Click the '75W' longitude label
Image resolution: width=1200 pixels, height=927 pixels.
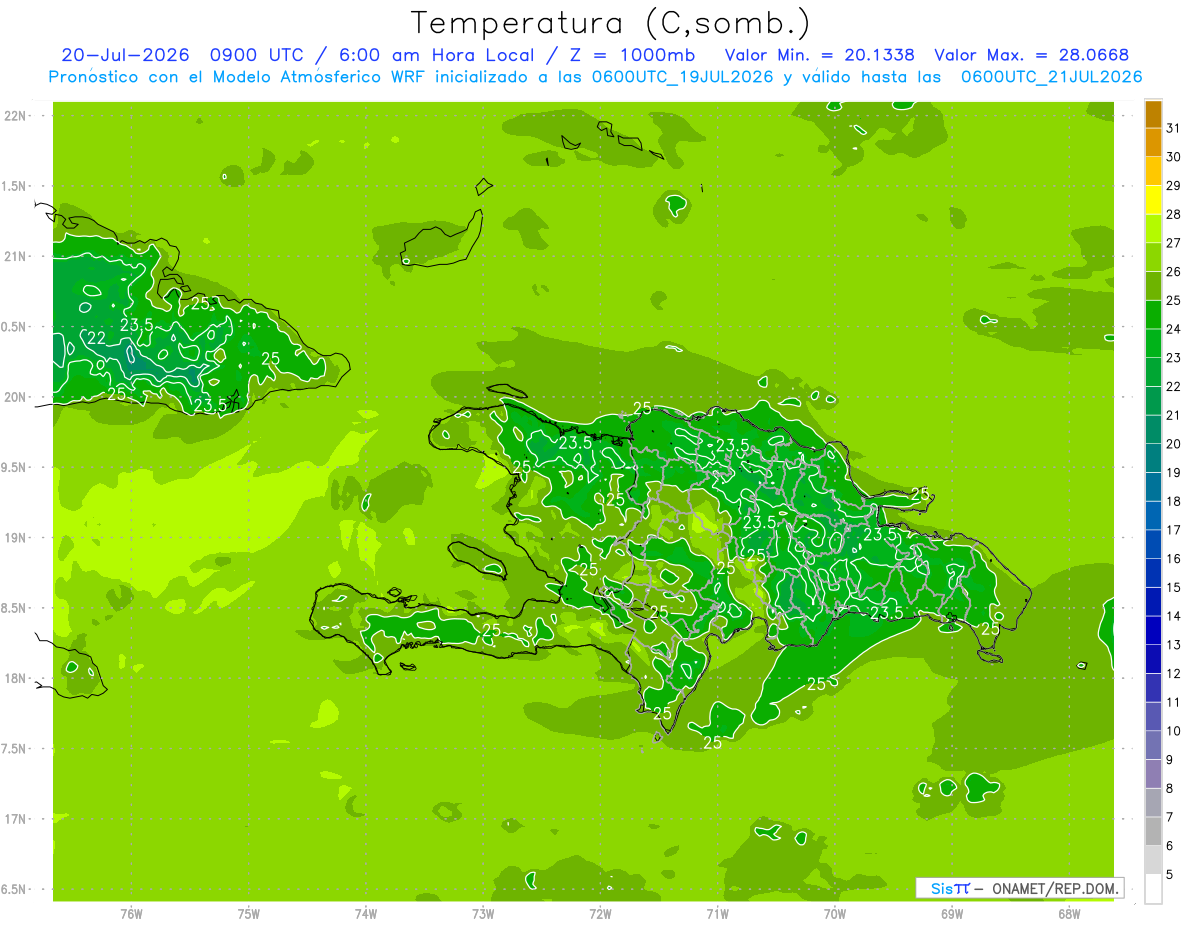click(249, 914)
